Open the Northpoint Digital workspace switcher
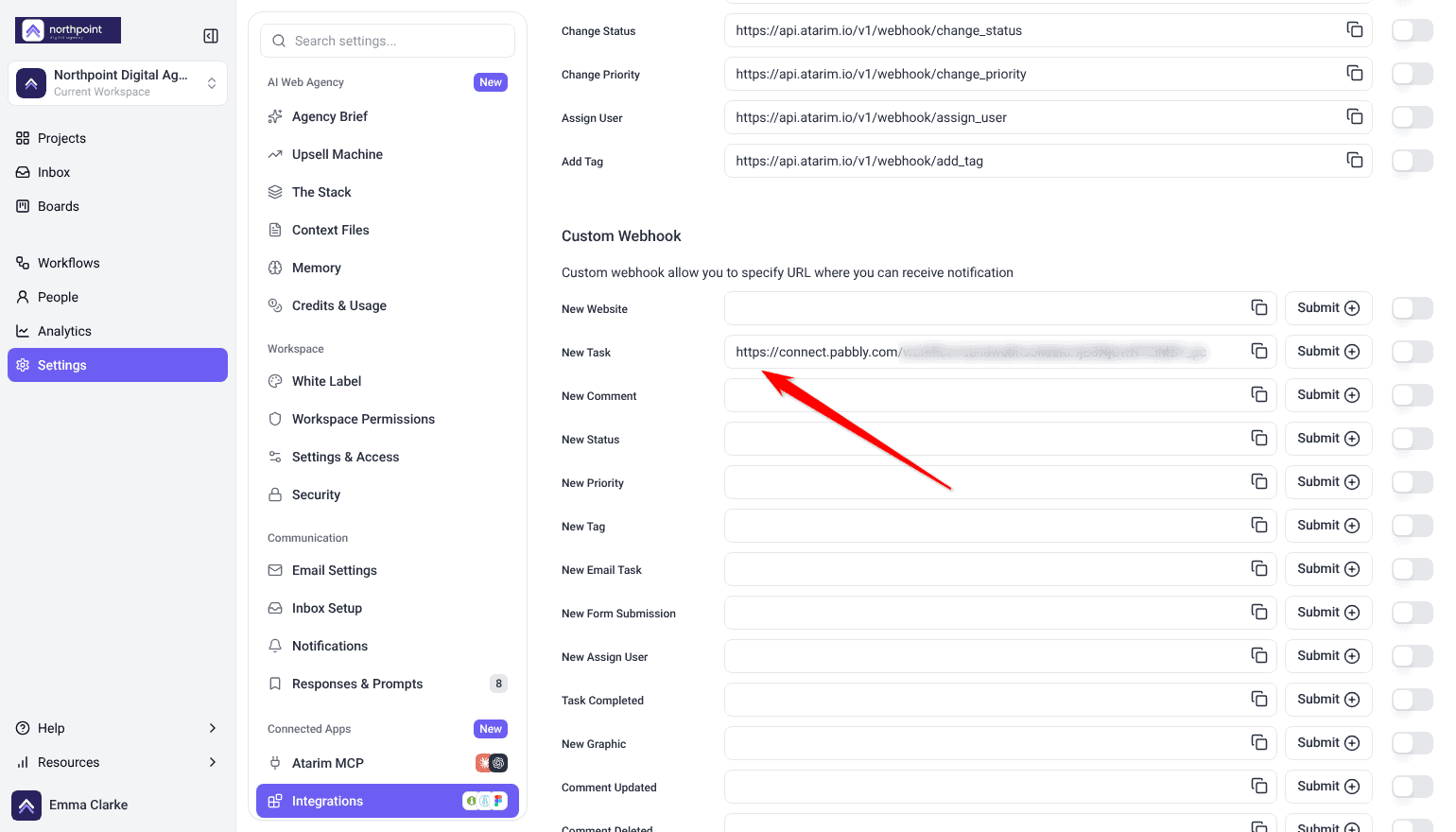The width and height of the screenshot is (1456, 832). [117, 83]
